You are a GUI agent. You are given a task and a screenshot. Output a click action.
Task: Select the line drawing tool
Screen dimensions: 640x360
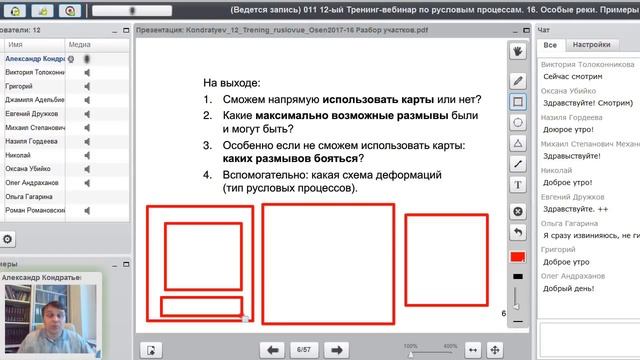(518, 164)
